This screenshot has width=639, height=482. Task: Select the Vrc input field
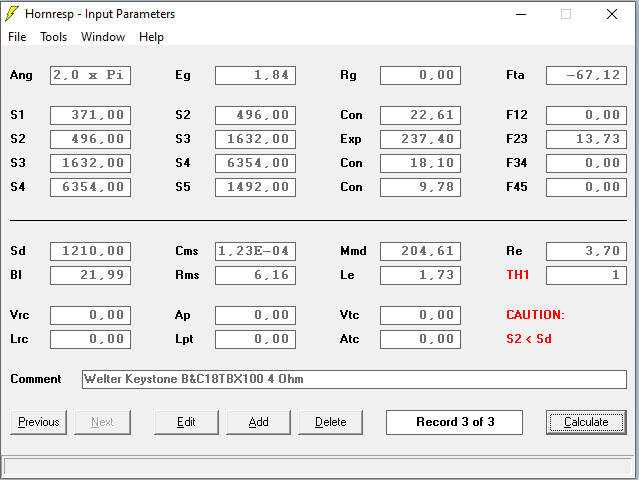[90, 315]
